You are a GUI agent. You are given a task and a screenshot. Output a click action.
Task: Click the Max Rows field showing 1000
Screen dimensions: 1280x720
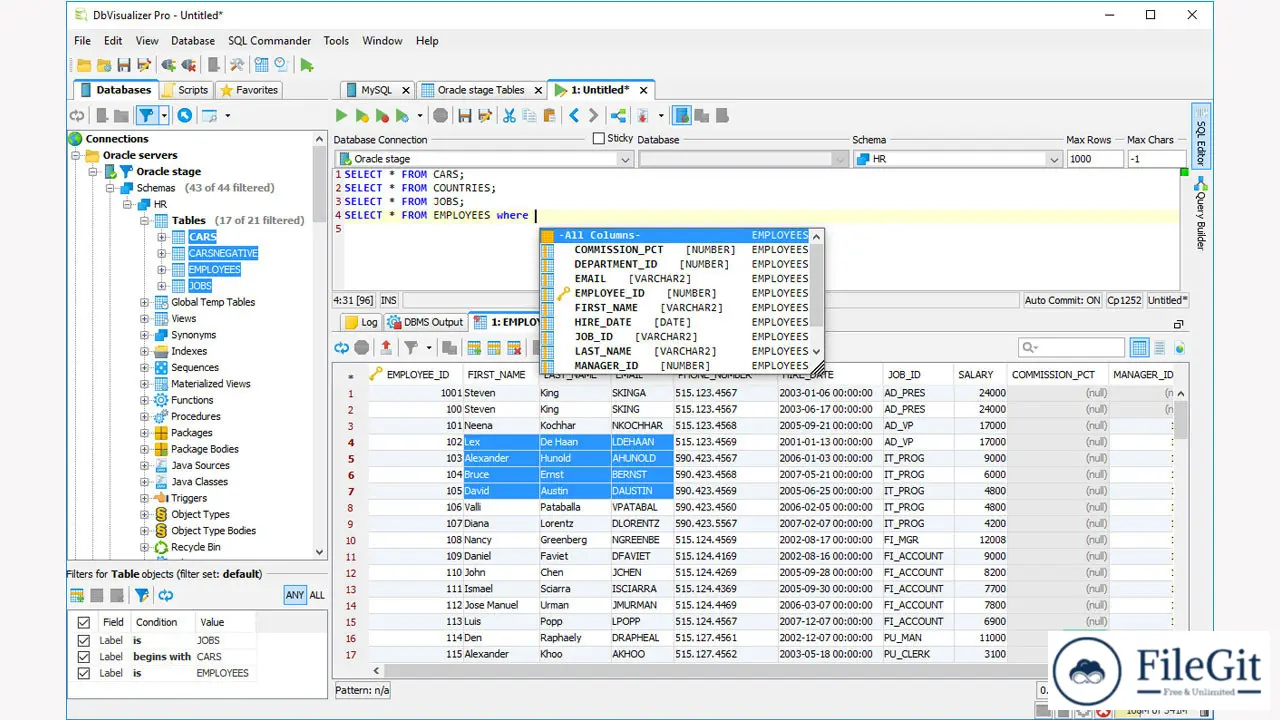(x=1094, y=159)
